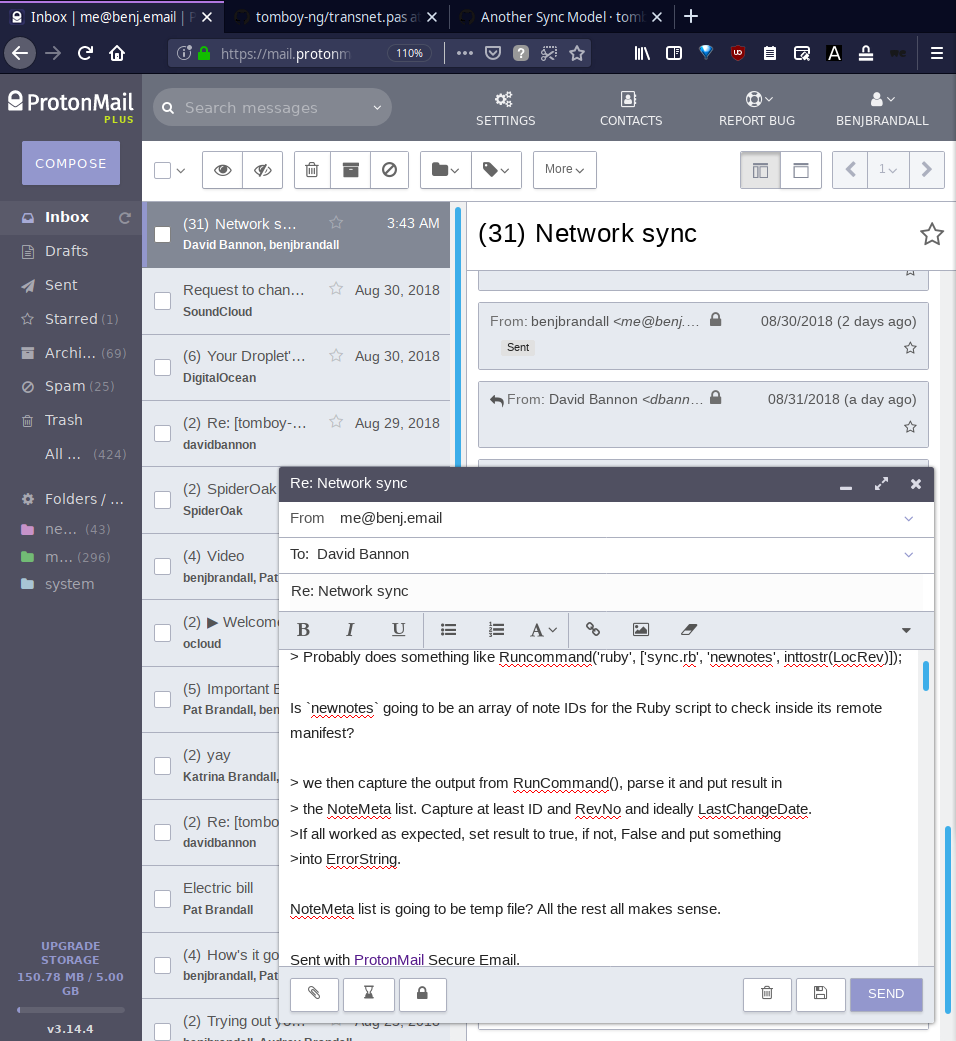Insert an image in composer
Viewport: 956px width, 1041px height.
point(641,629)
